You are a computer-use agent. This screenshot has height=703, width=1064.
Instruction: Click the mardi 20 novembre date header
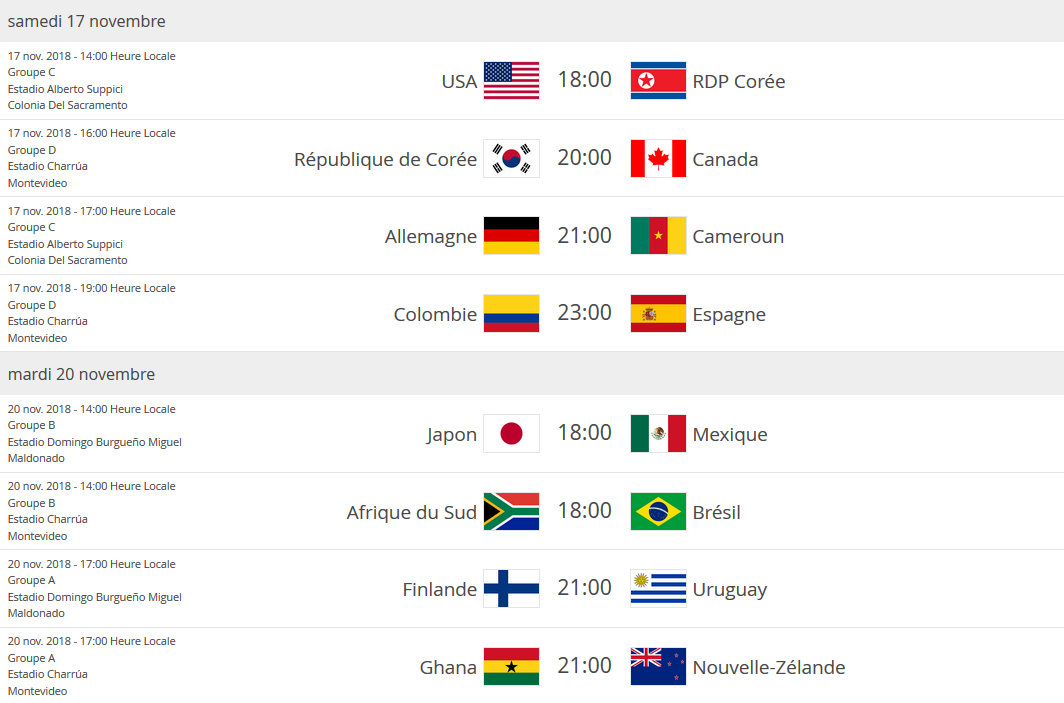pos(81,374)
